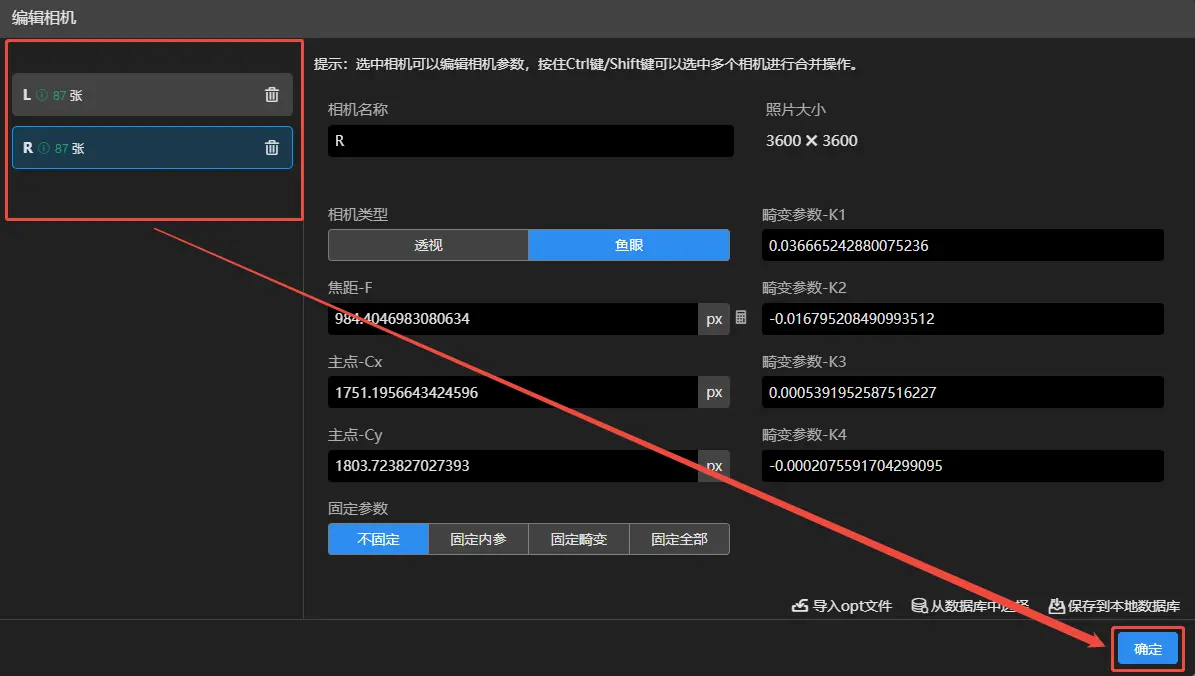Click the 畸变参数-K1 value field
The width and height of the screenshot is (1195, 676).
click(962, 245)
